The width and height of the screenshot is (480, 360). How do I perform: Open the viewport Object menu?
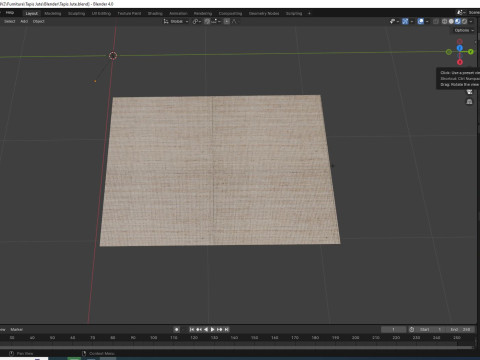(x=38, y=21)
